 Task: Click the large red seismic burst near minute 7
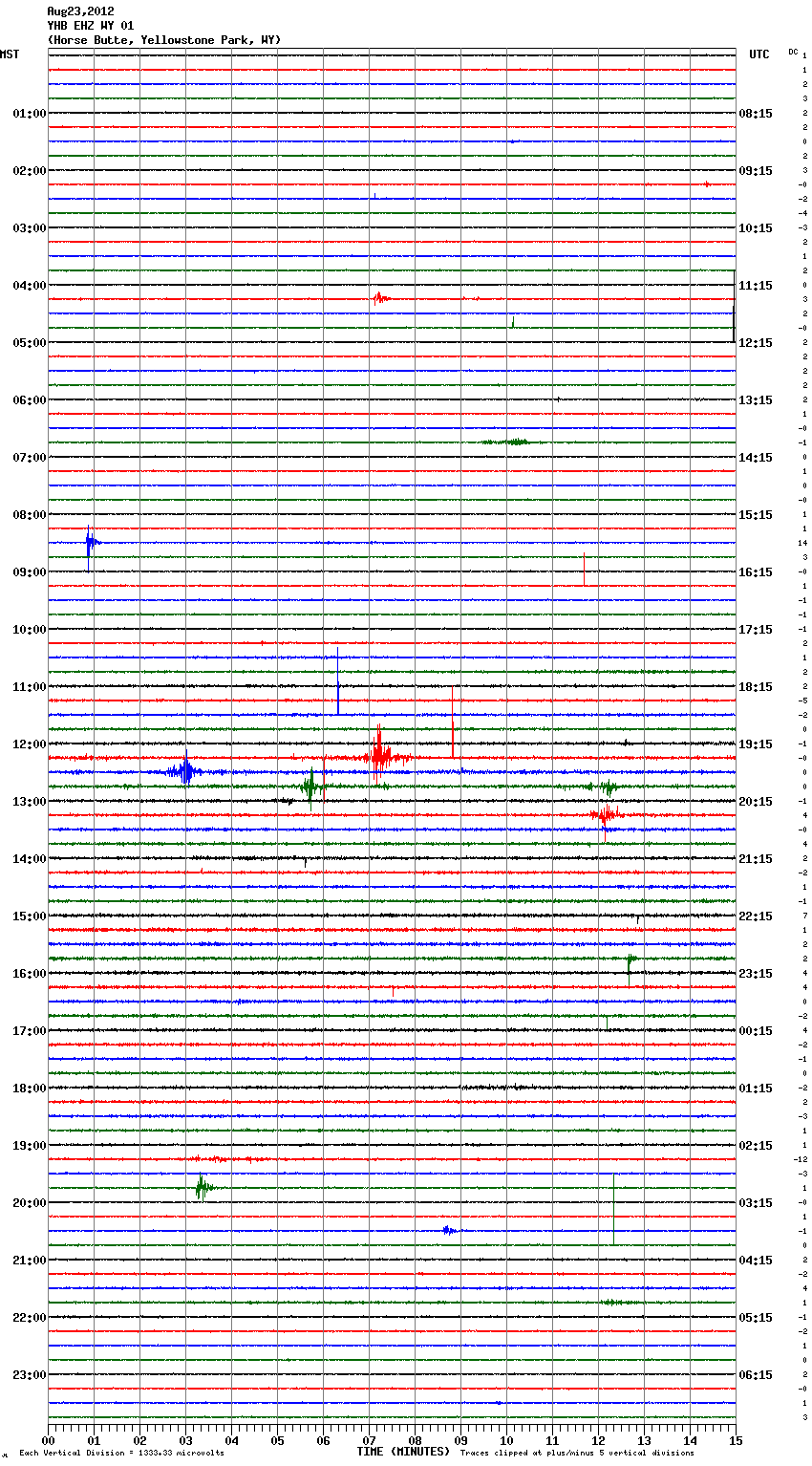coord(379,757)
